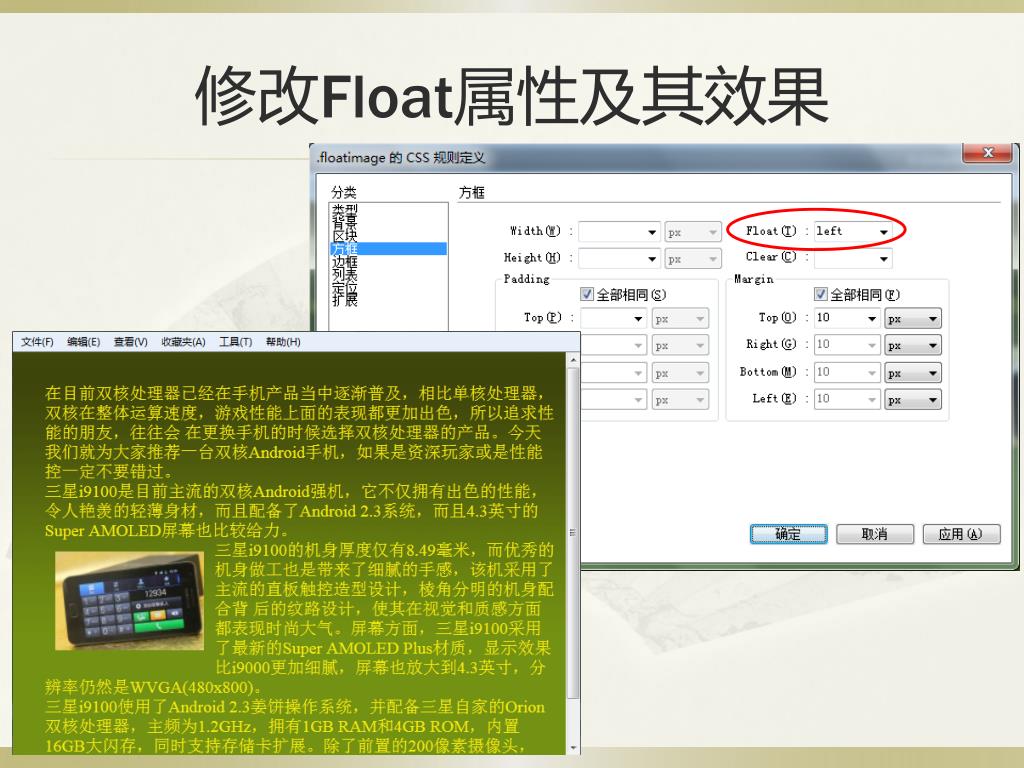Close the CSS rule definition dialog
Image resolution: width=1024 pixels, height=768 pixels.
click(x=988, y=153)
